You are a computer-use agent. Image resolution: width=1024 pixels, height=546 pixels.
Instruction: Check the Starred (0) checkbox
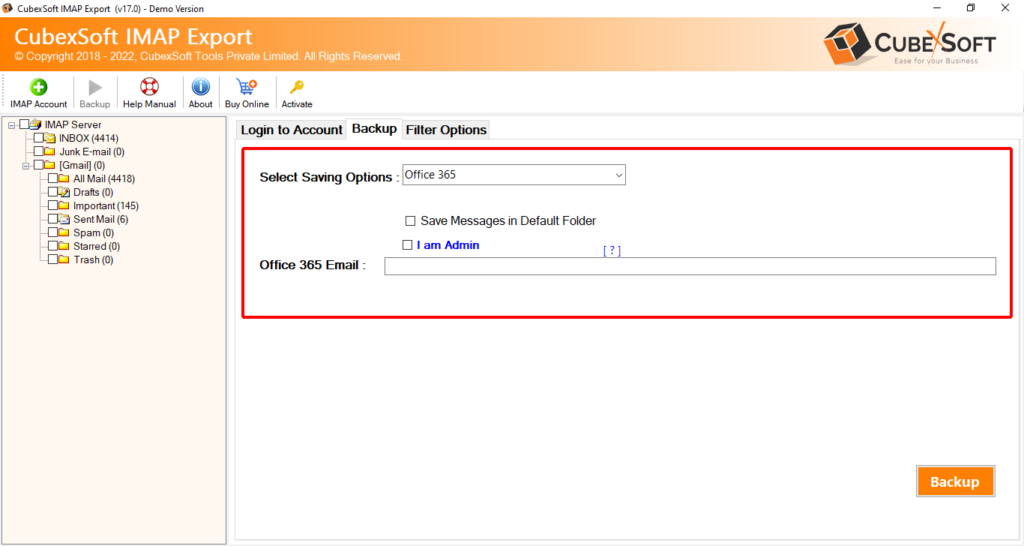click(53, 246)
